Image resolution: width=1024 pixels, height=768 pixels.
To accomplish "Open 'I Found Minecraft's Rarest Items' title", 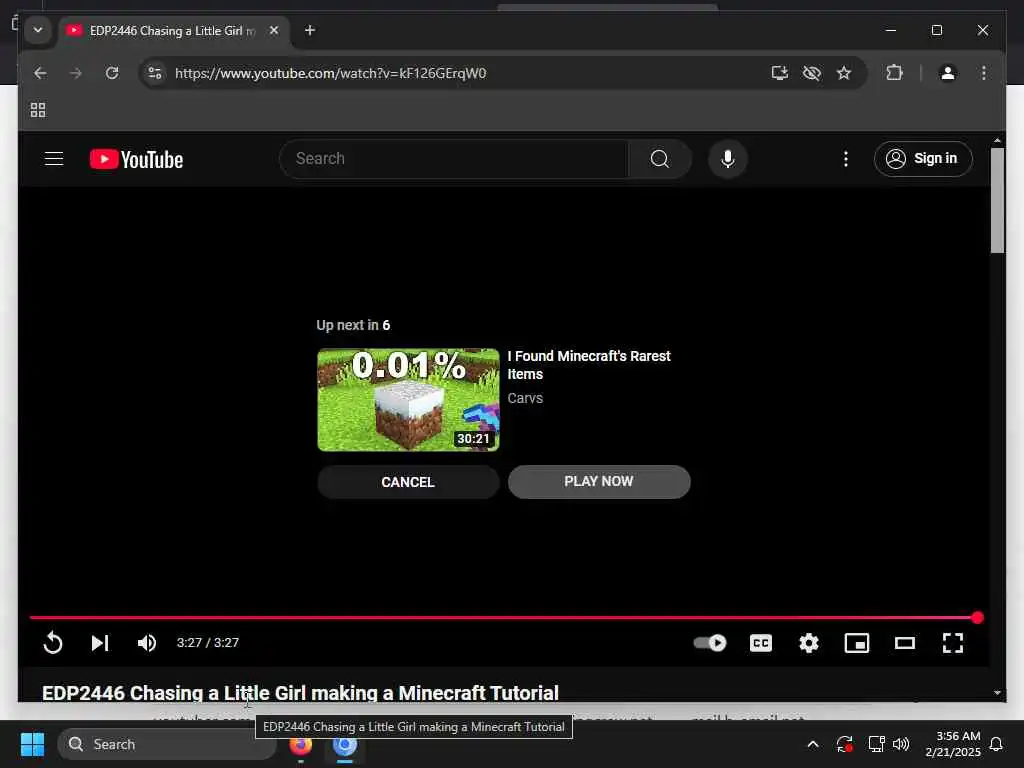I will pos(589,365).
